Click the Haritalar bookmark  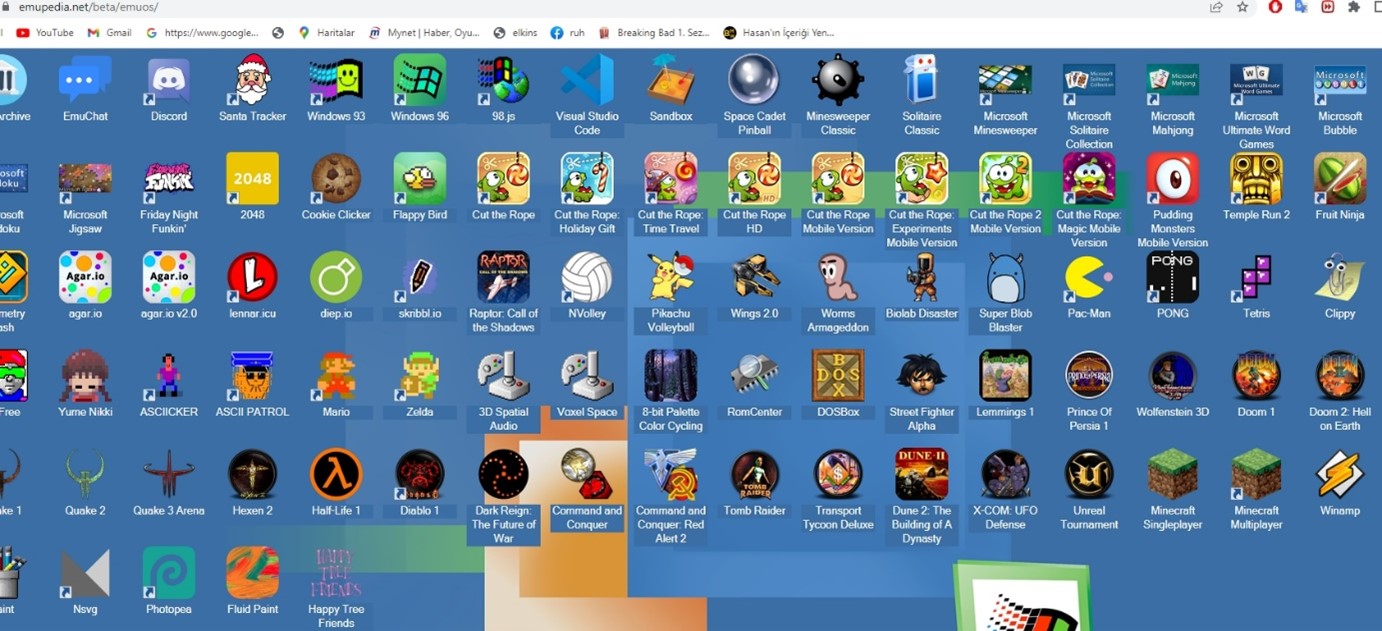[x=326, y=33]
